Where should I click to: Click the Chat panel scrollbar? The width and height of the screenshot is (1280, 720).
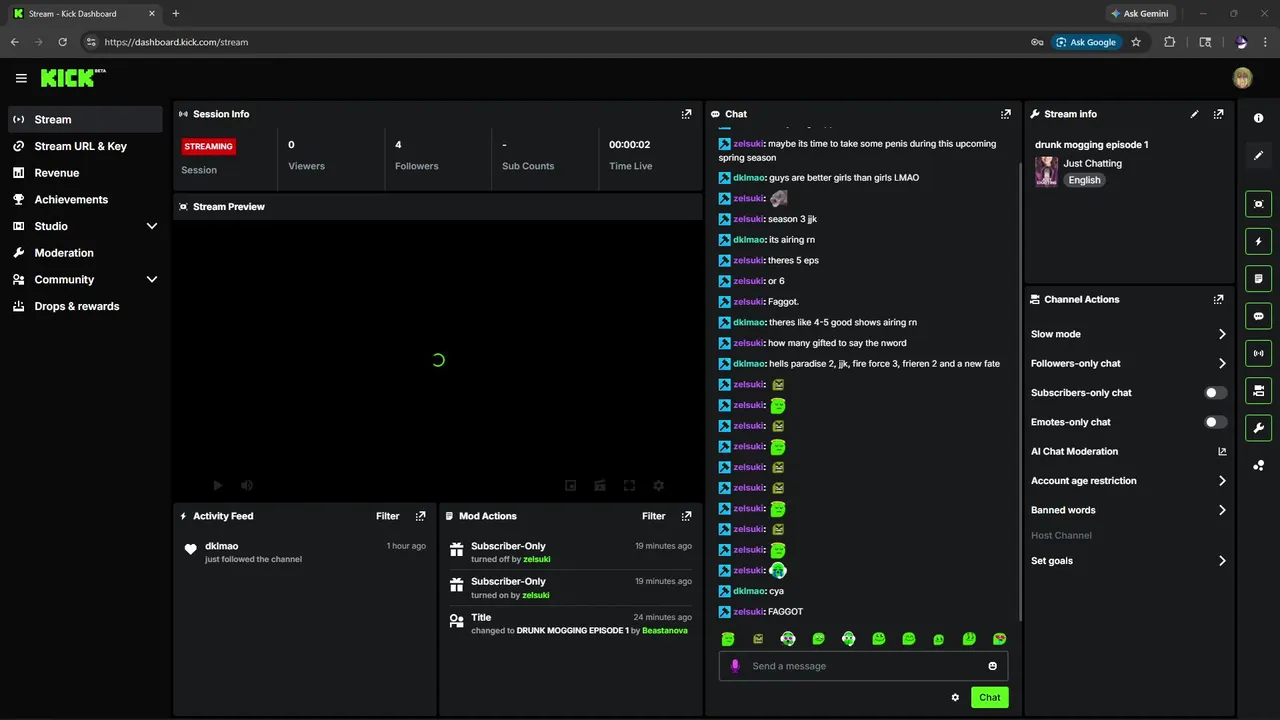point(1019,390)
